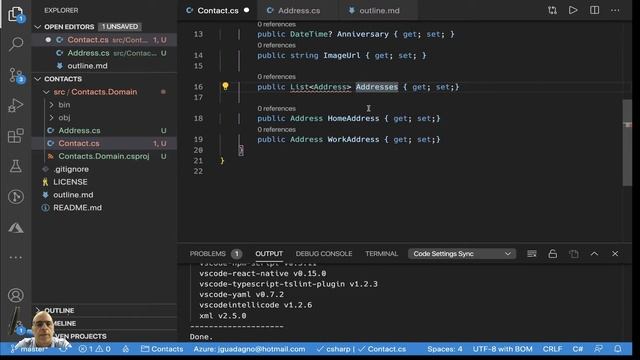Open the Azure view in activity bar
Image resolution: width=640 pixels, height=360 pixels.
16,227
